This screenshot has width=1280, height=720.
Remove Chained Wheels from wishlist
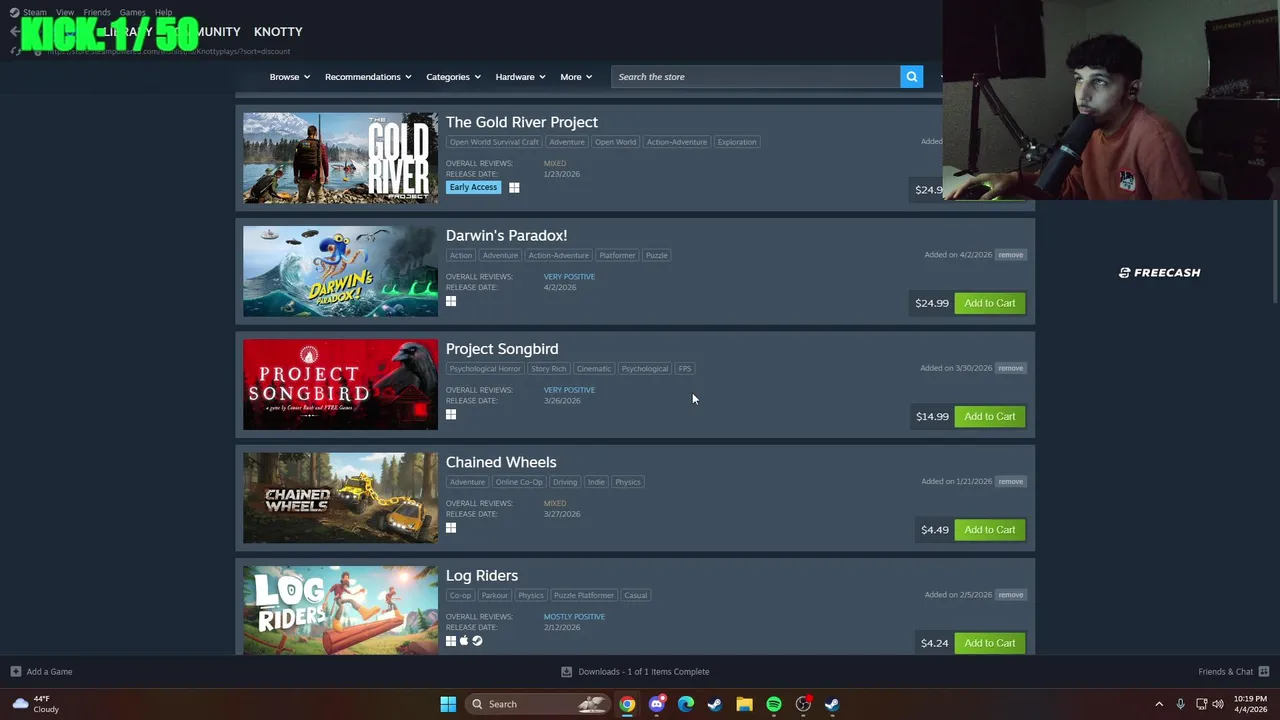[1010, 481]
